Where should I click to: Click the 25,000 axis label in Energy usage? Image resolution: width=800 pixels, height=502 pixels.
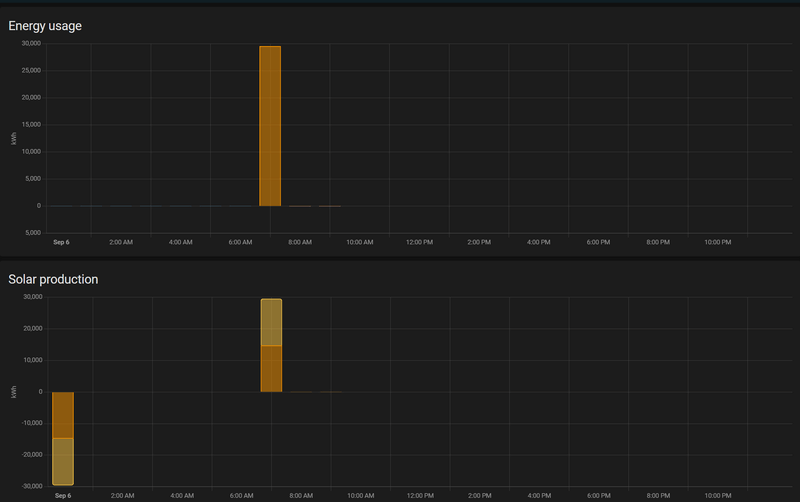(31, 70)
